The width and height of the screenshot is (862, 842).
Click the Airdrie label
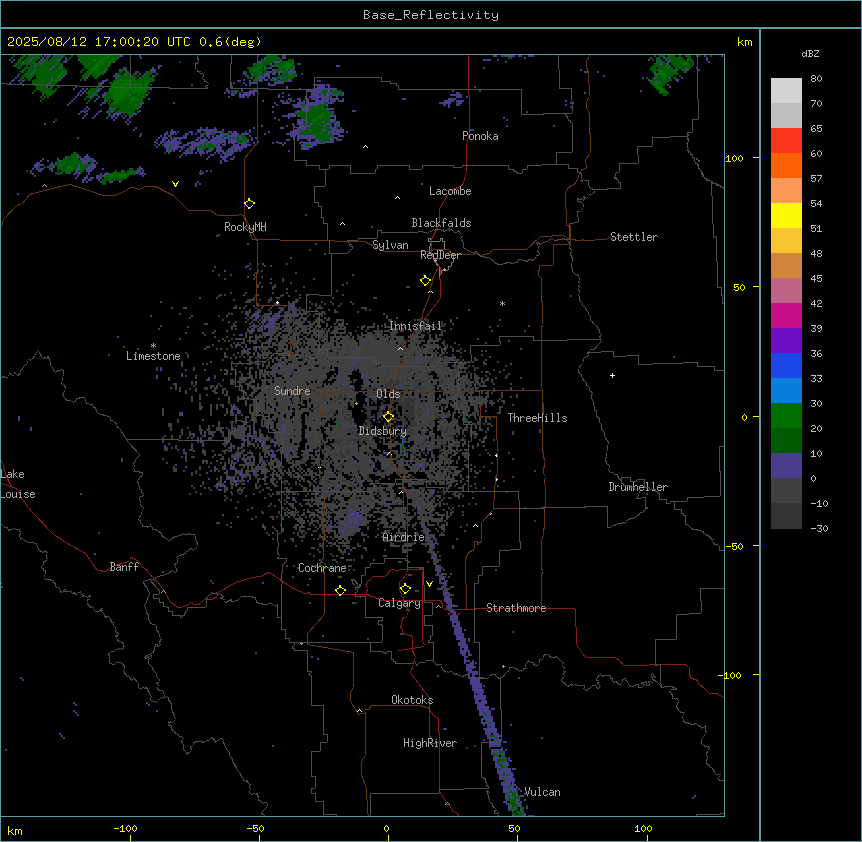coord(404,537)
